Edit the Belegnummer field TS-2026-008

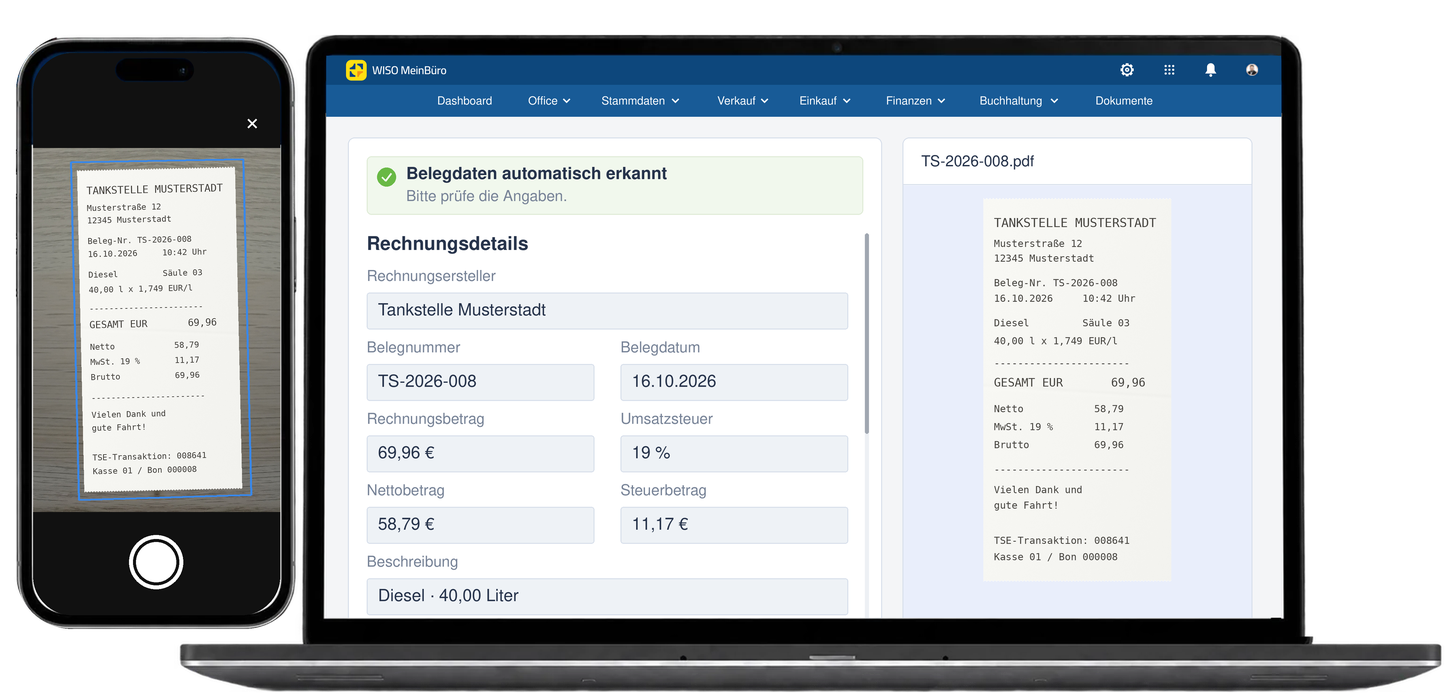click(480, 382)
